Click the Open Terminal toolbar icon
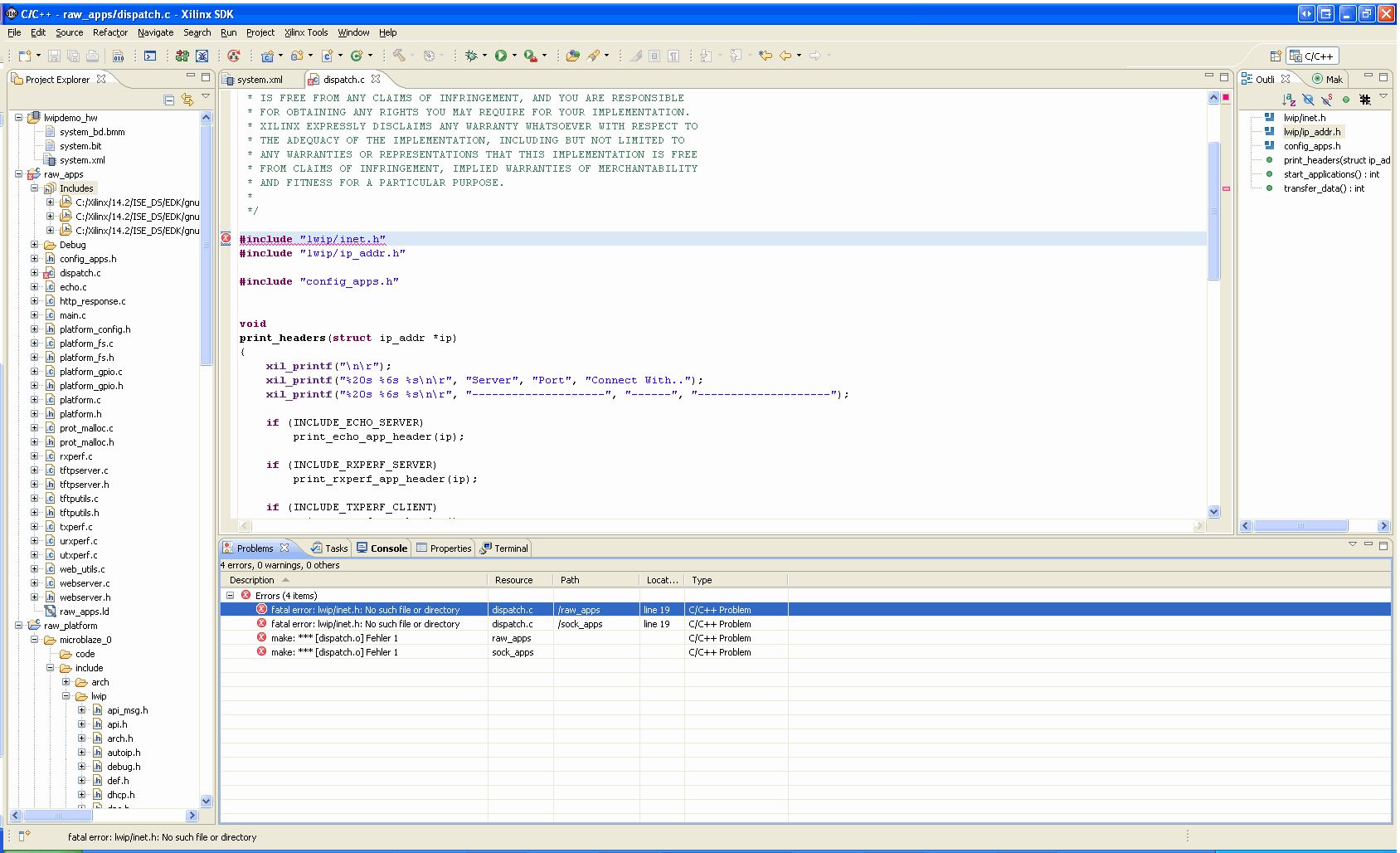The image size is (1400, 853). point(150,56)
